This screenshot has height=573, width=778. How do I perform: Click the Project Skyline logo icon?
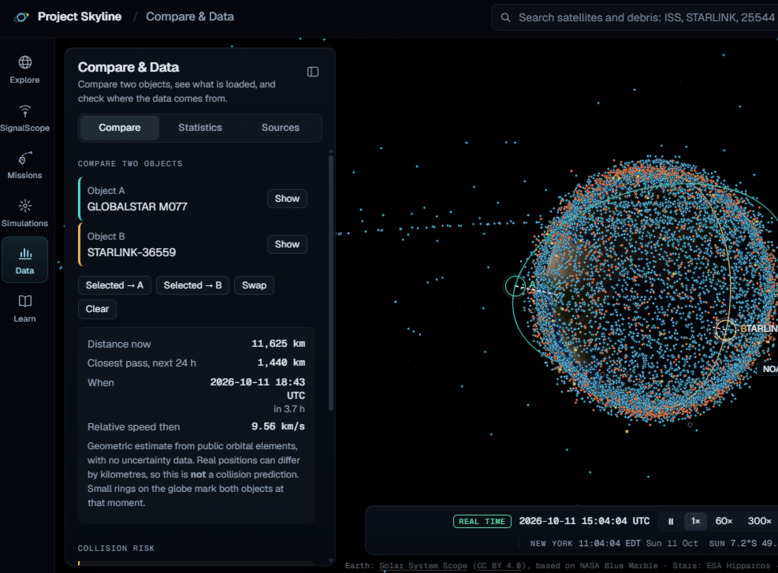[21, 17]
